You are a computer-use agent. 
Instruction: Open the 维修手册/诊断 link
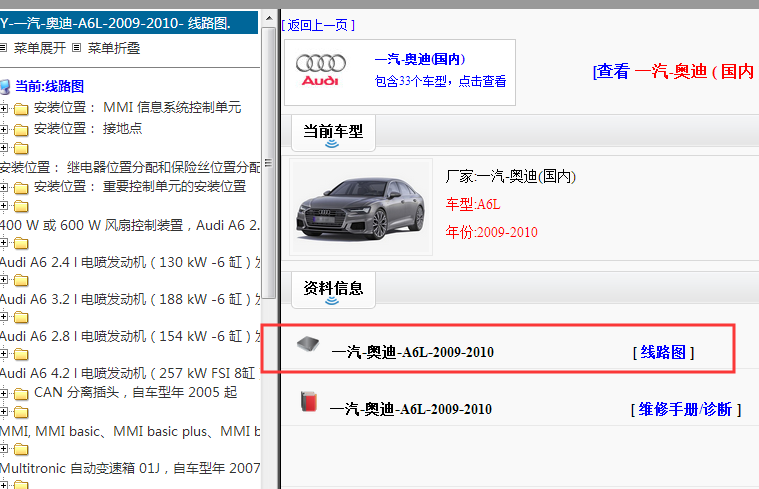pyautogui.click(x=685, y=410)
